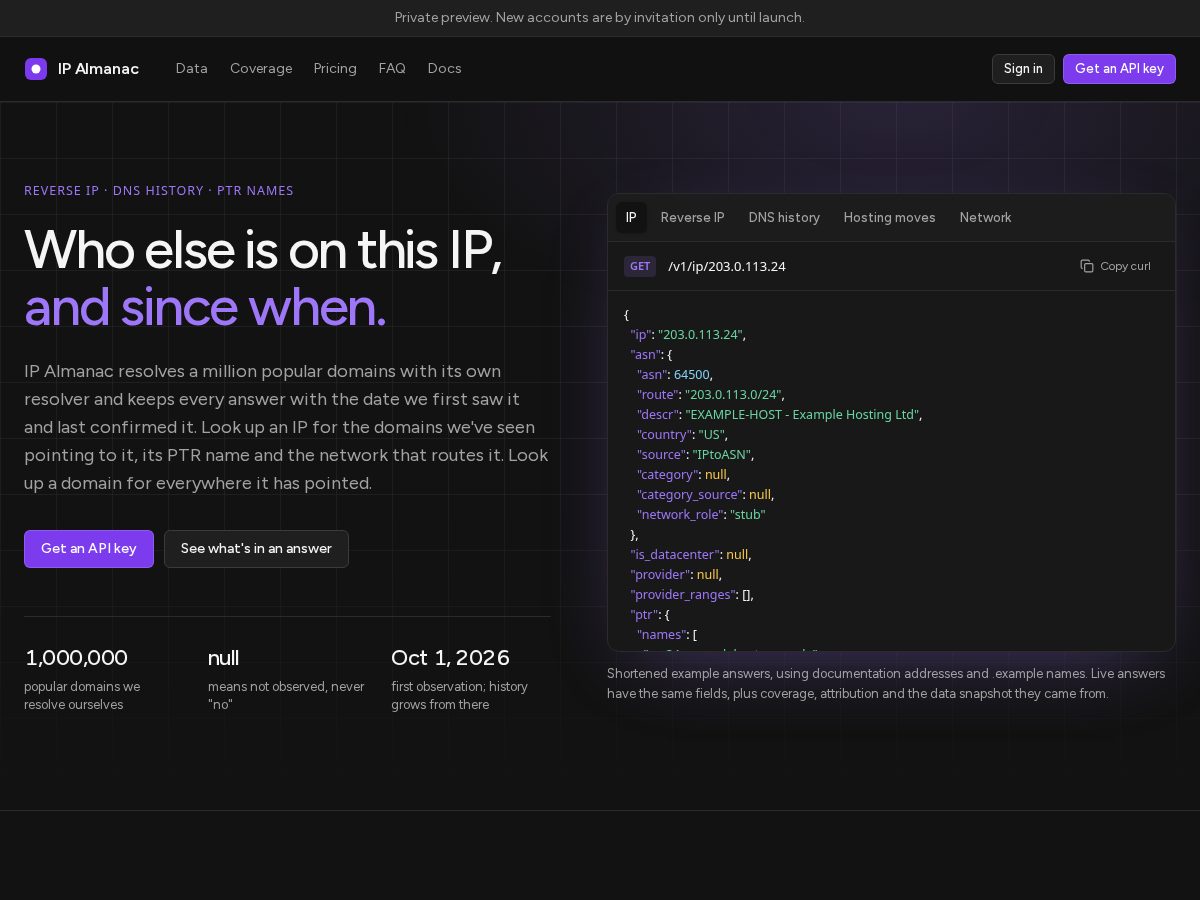Click the IP Almanac logo icon
The image size is (1200, 900).
point(36,69)
